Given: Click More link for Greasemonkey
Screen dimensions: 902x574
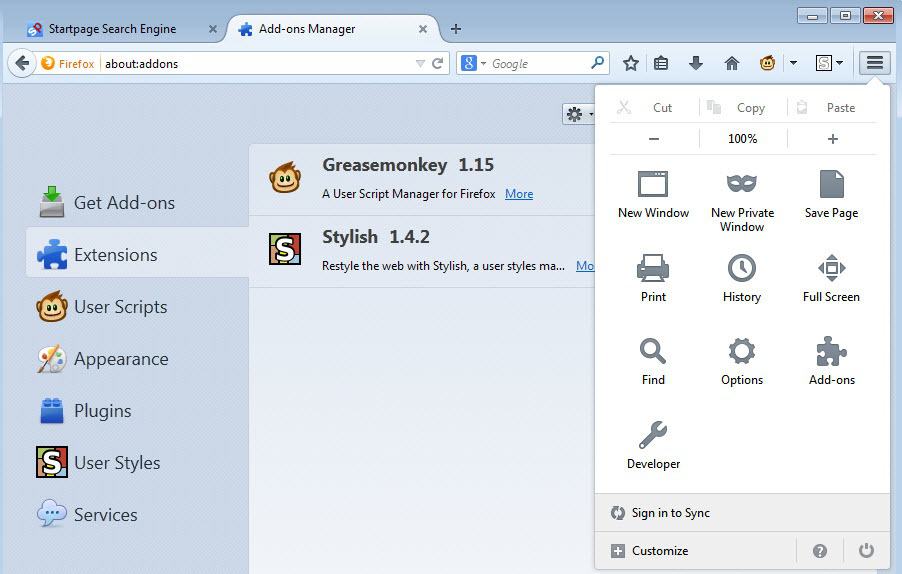Looking at the screenshot, I should click(x=519, y=194).
